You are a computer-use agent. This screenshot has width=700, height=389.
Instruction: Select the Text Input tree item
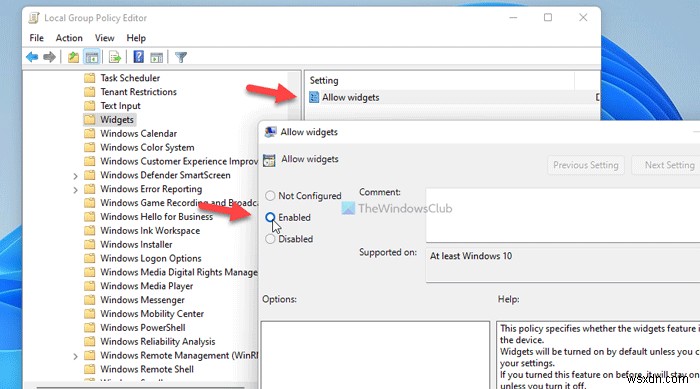coord(120,106)
